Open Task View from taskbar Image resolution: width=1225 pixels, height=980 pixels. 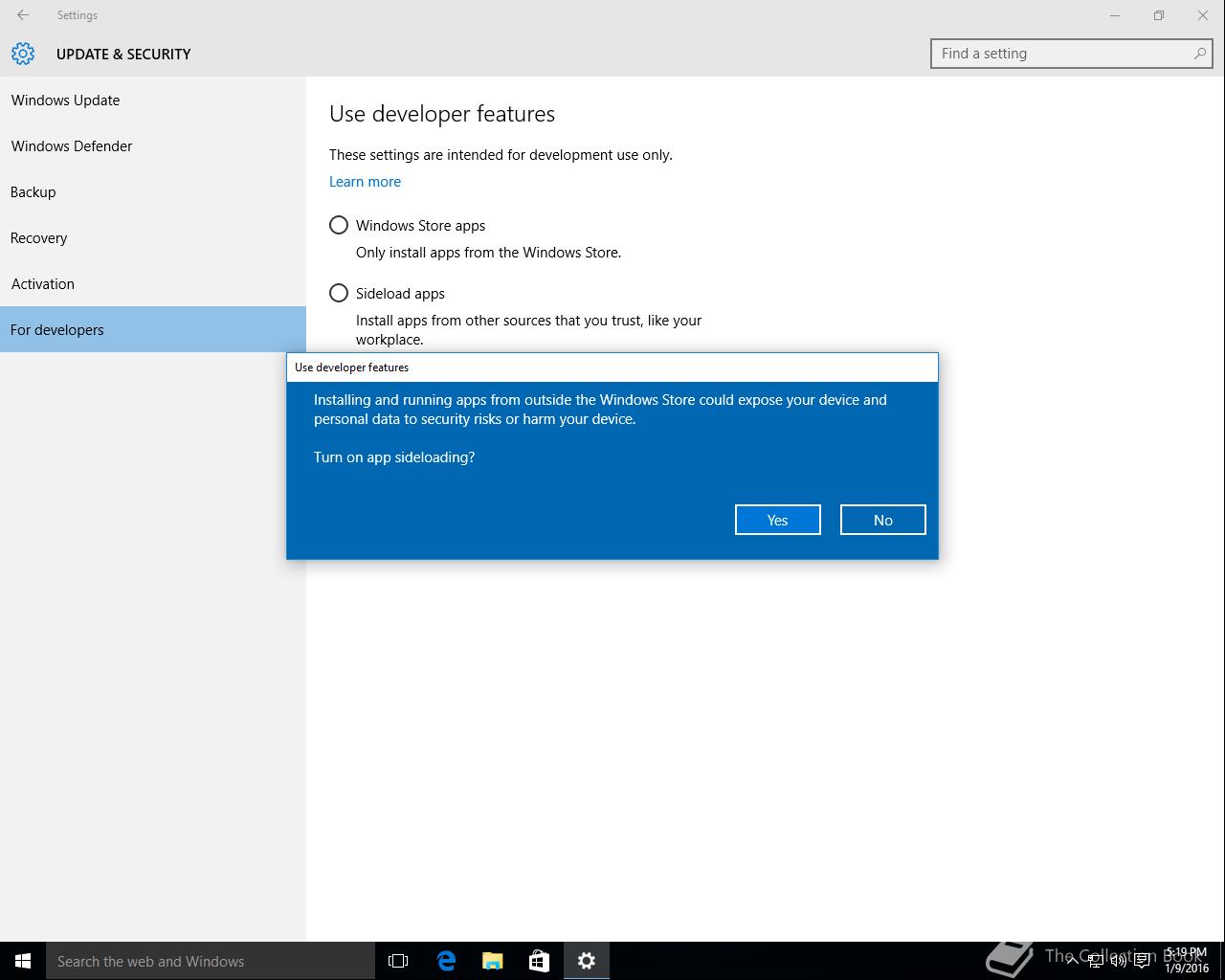coord(398,961)
